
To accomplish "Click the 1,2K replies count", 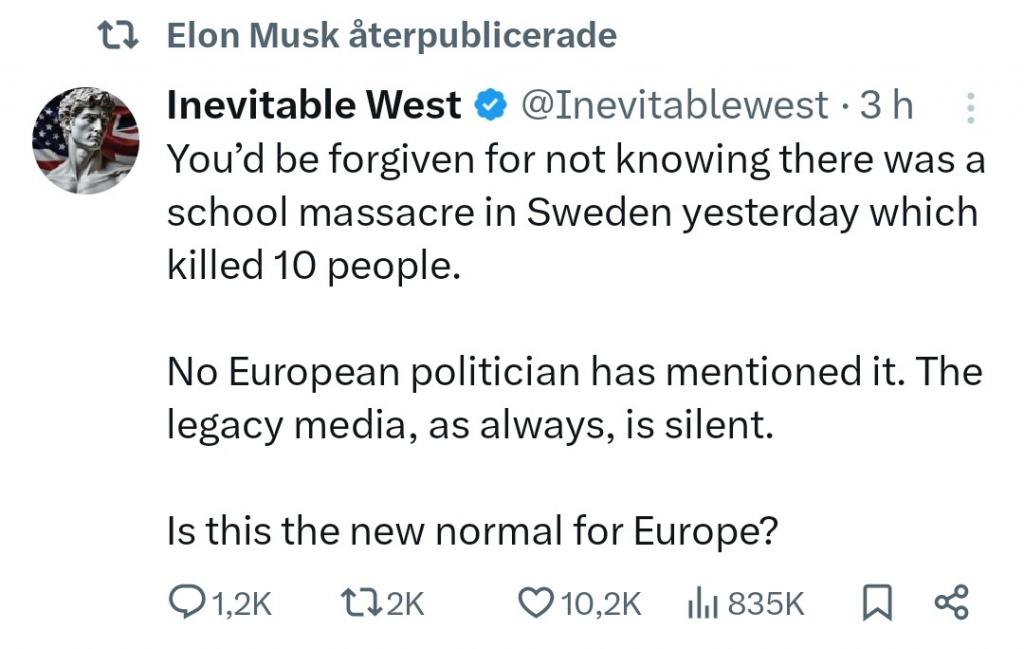I will tap(241, 603).
